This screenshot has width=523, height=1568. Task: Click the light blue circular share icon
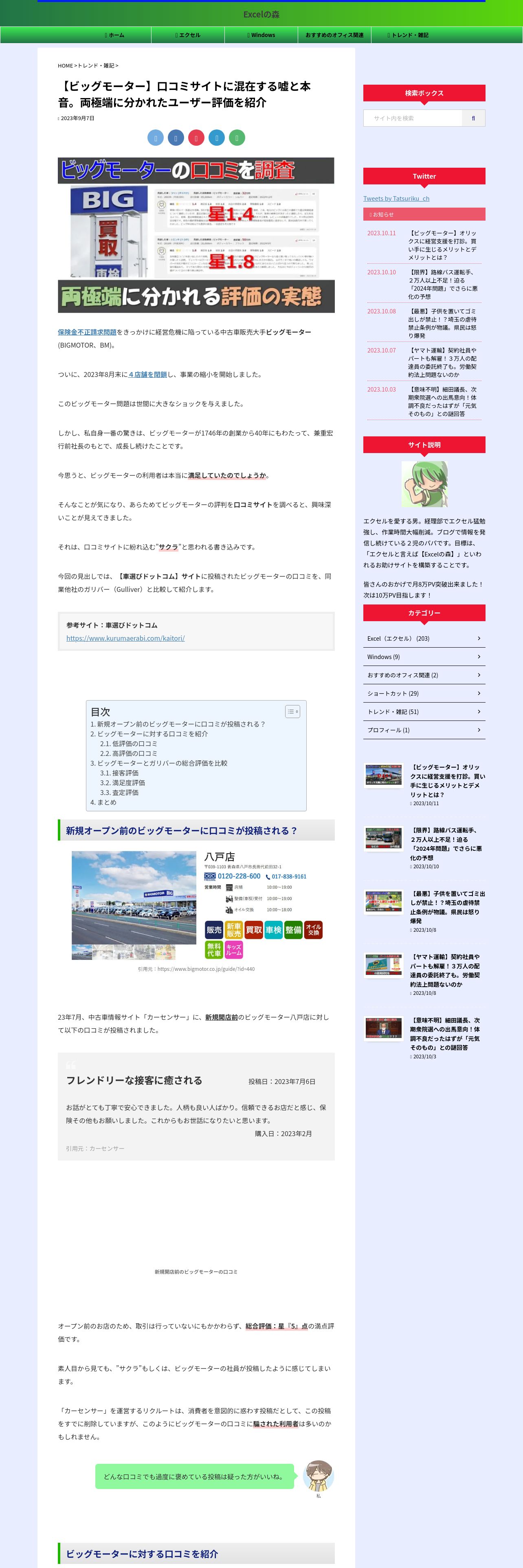(x=156, y=138)
